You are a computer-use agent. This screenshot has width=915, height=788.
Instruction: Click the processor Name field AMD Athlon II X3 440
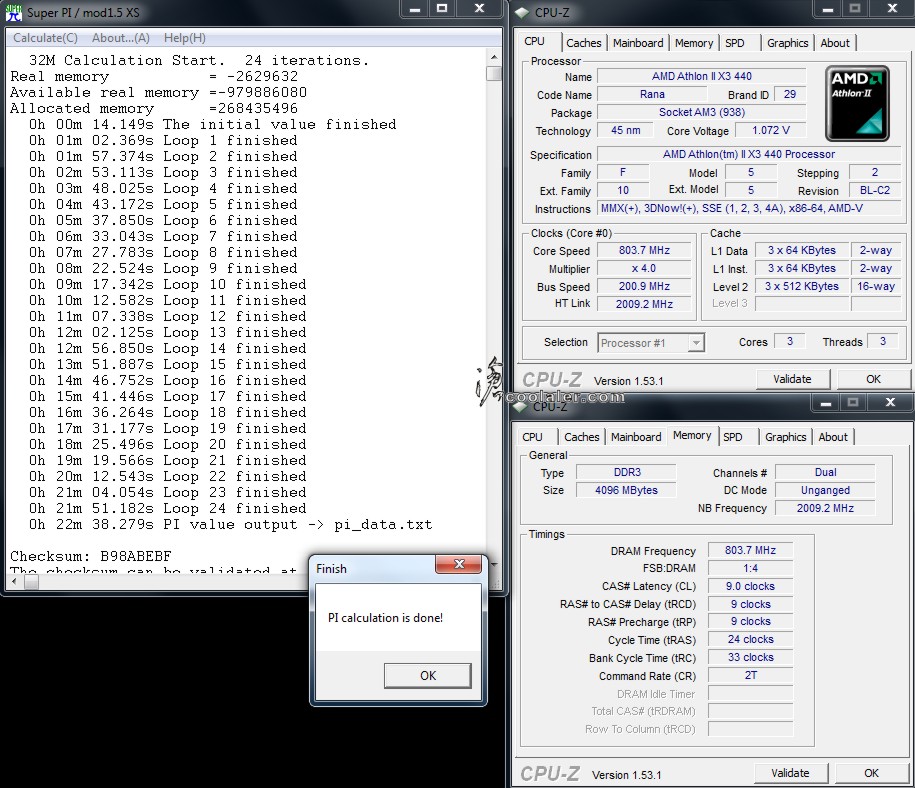(x=701, y=76)
